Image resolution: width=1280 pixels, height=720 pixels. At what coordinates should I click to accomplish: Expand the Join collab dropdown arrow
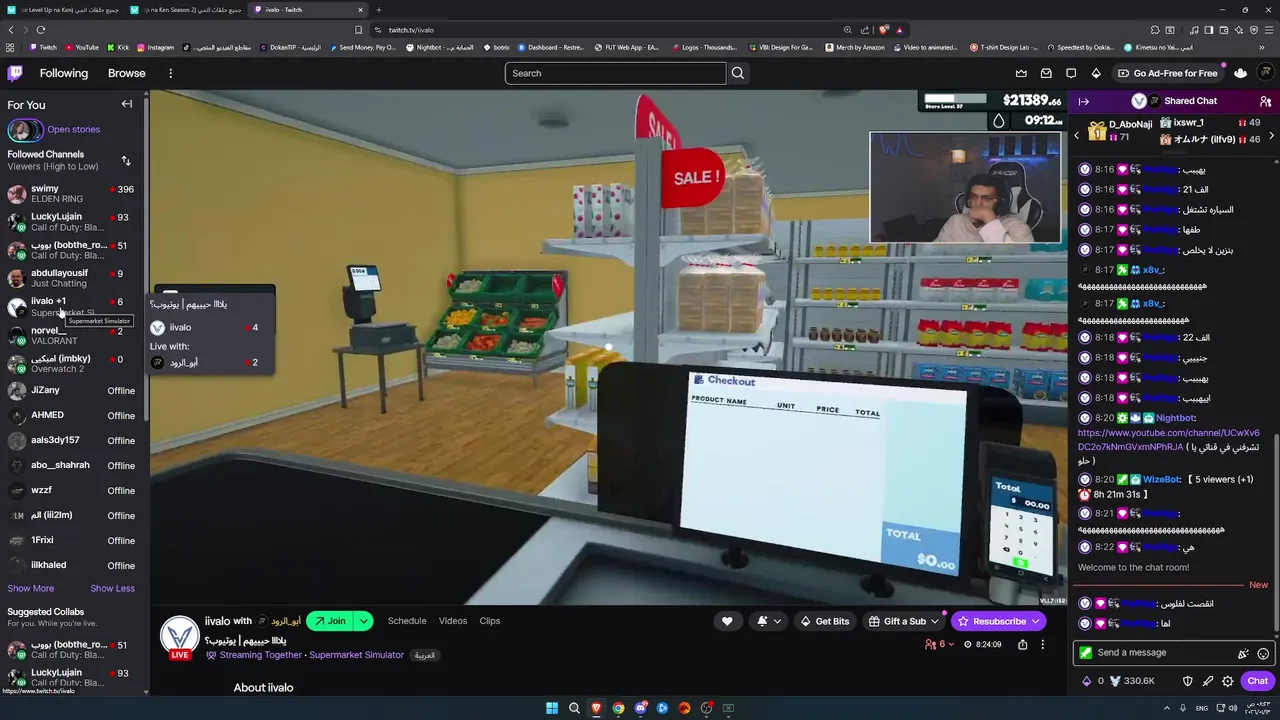pyautogui.click(x=364, y=621)
